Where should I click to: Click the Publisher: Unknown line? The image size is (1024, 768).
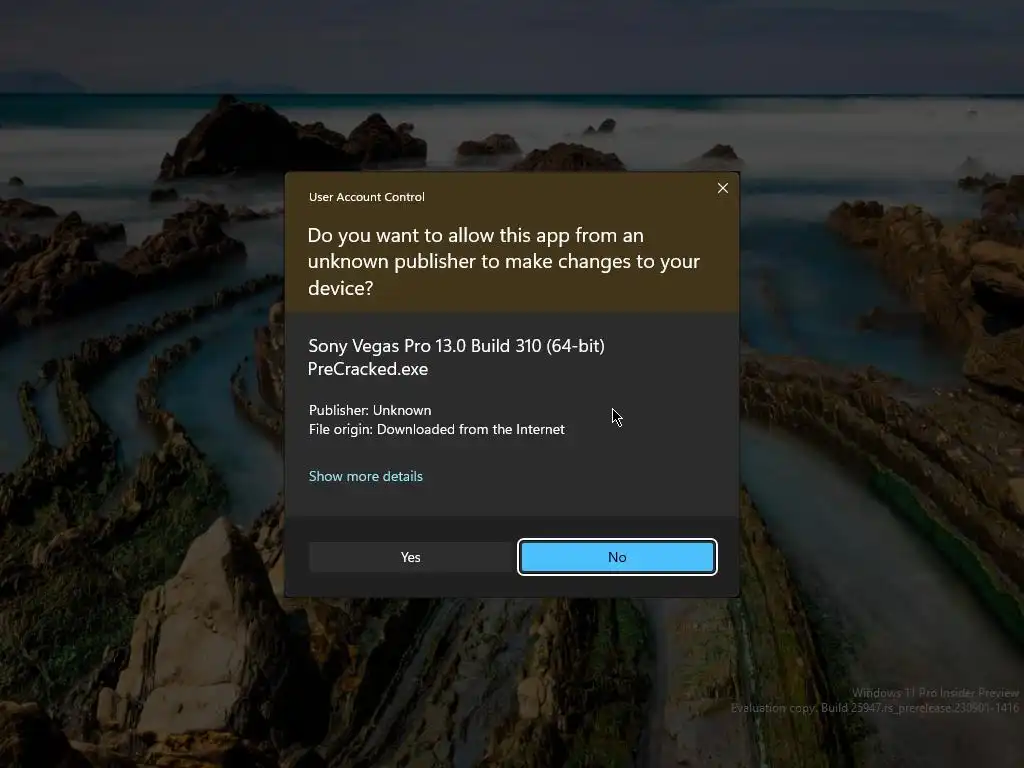(370, 410)
